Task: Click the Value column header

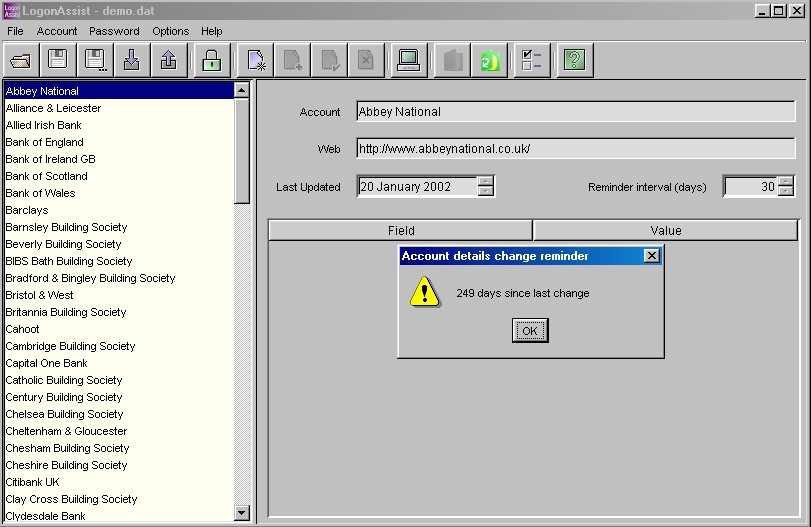Action: (666, 231)
